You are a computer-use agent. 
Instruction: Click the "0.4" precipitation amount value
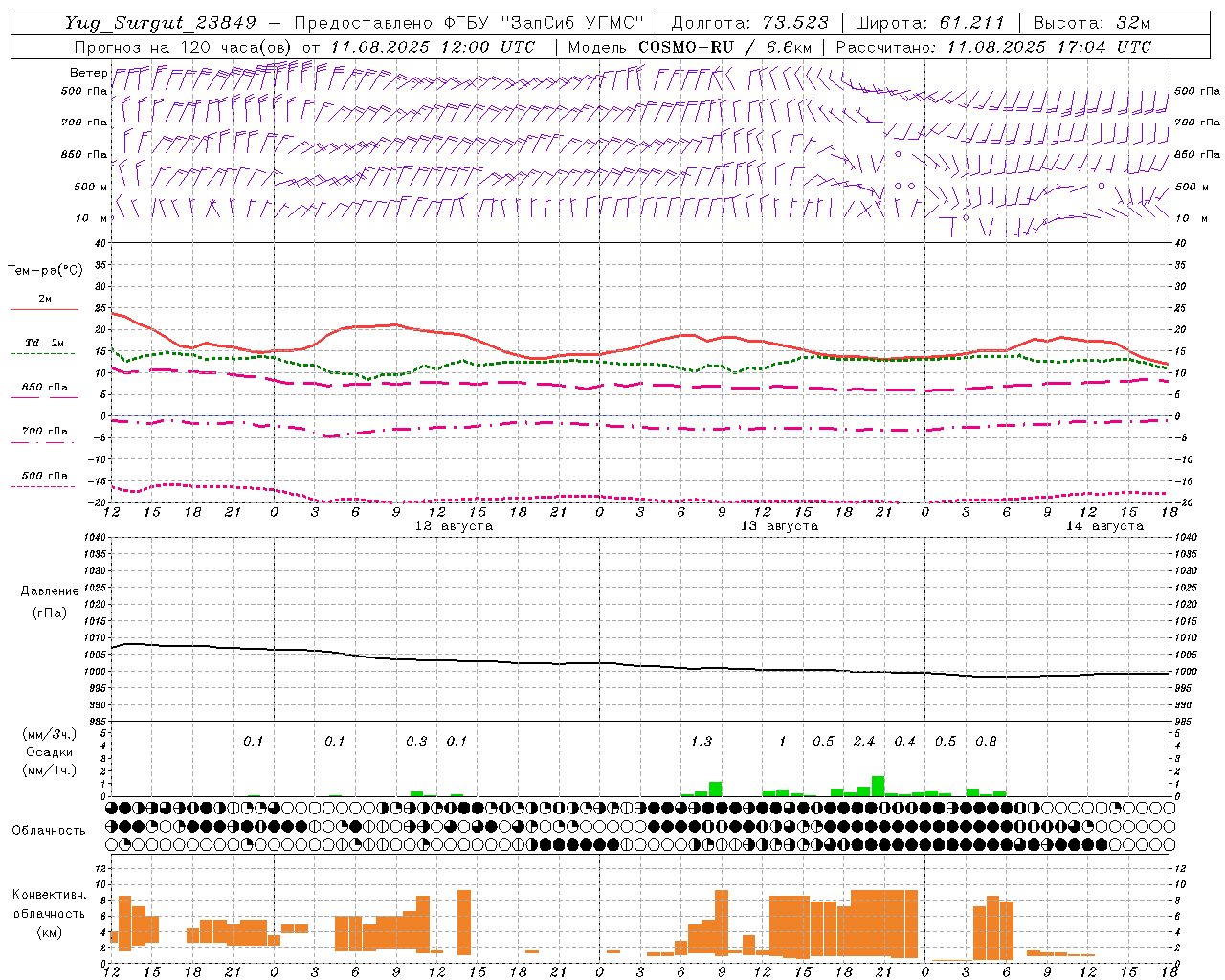coord(904,741)
